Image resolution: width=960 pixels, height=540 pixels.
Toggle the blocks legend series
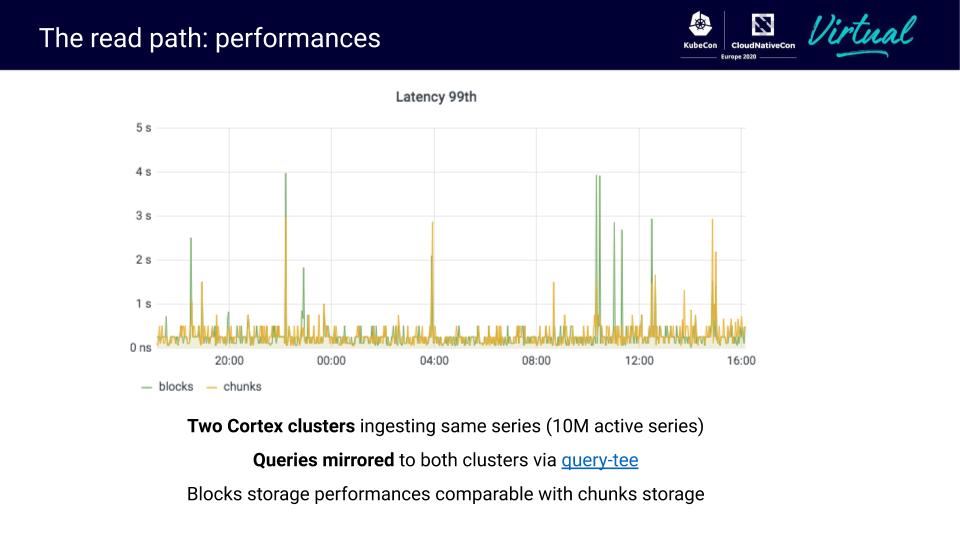coord(176,386)
